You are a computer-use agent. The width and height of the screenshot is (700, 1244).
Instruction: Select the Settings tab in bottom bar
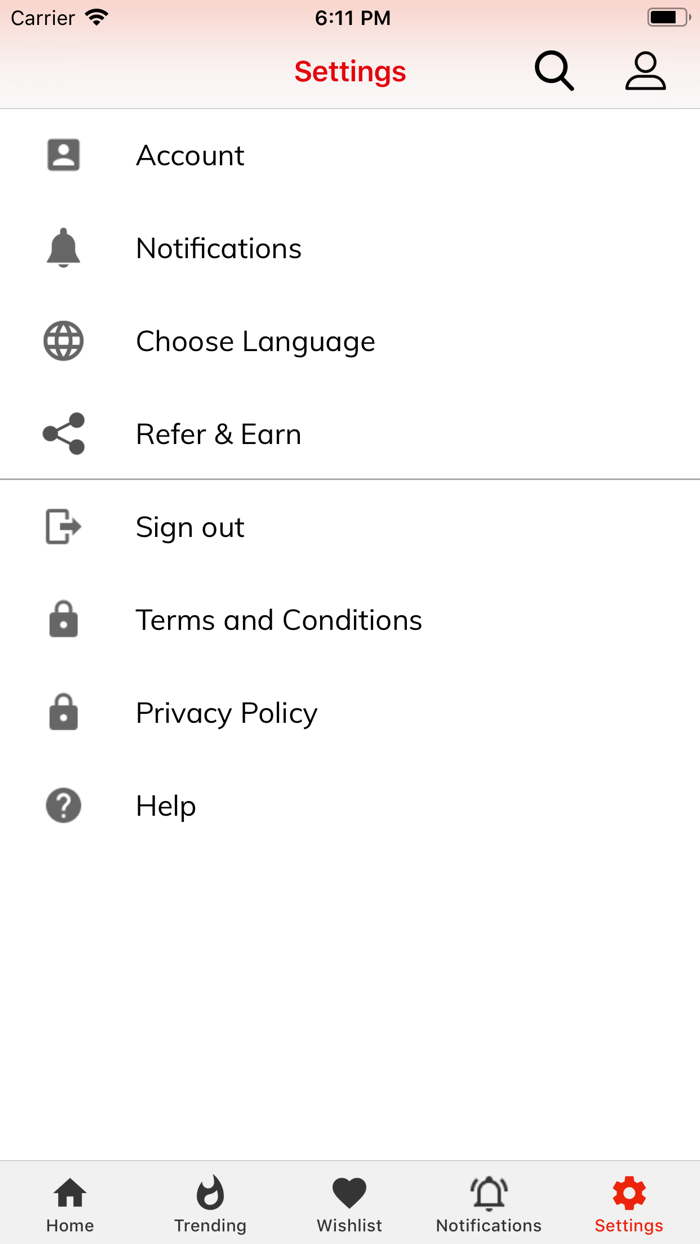pyautogui.click(x=629, y=1204)
